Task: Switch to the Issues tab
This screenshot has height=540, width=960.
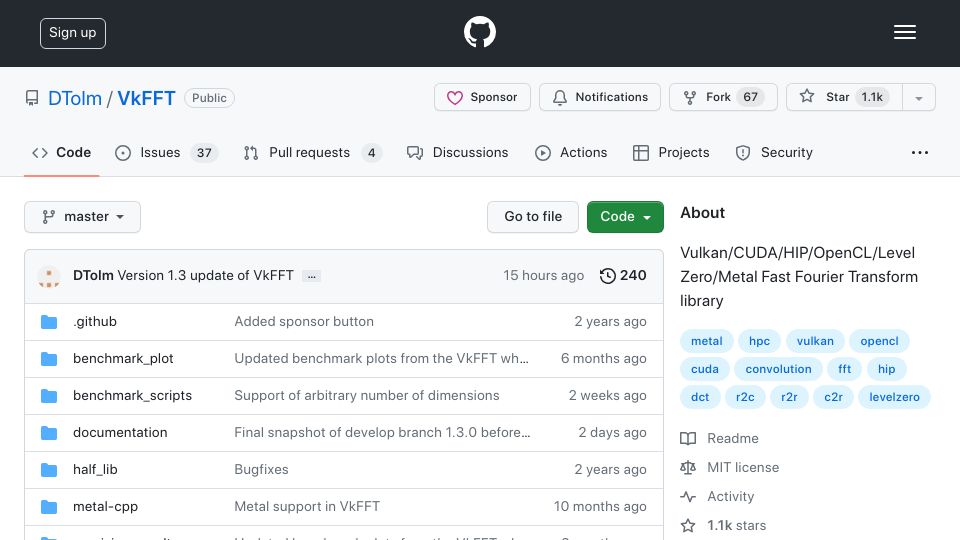Action: click(x=167, y=152)
